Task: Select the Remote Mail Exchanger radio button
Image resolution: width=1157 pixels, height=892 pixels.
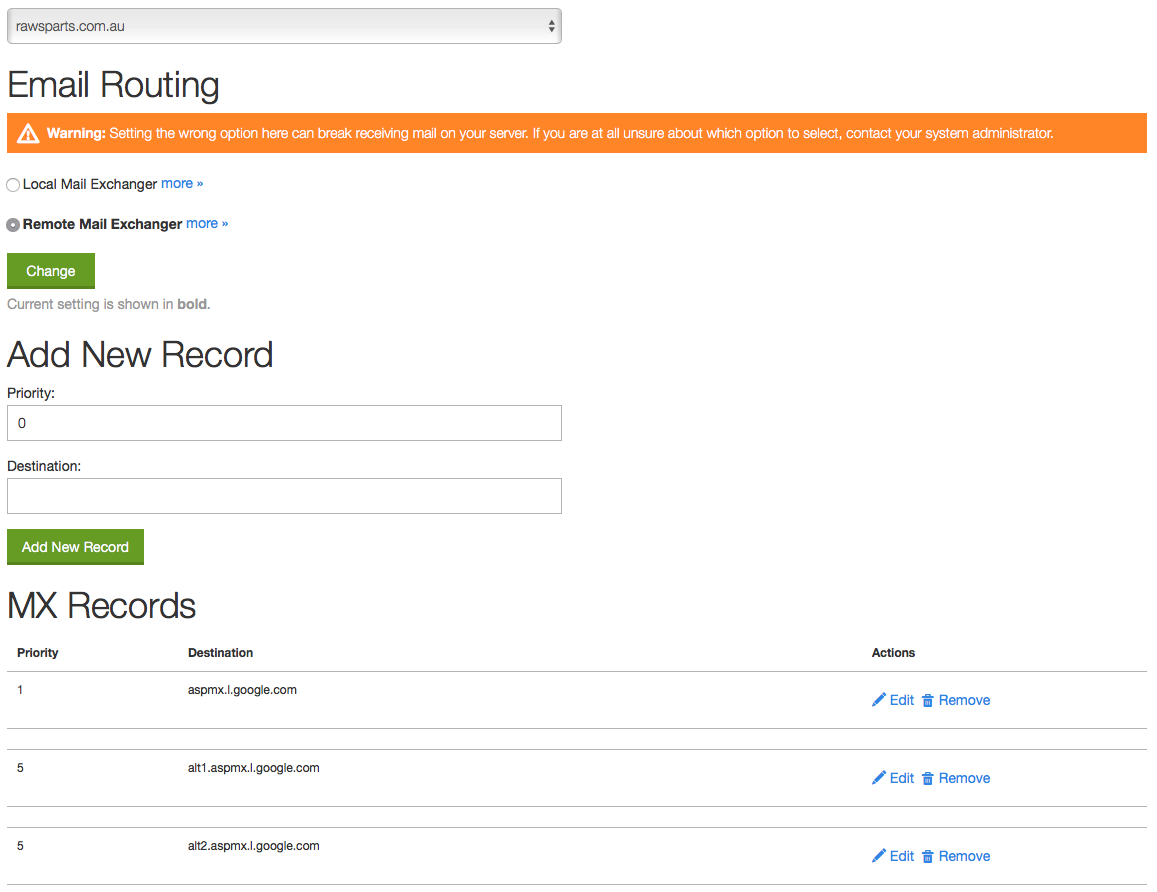Action: click(13, 224)
